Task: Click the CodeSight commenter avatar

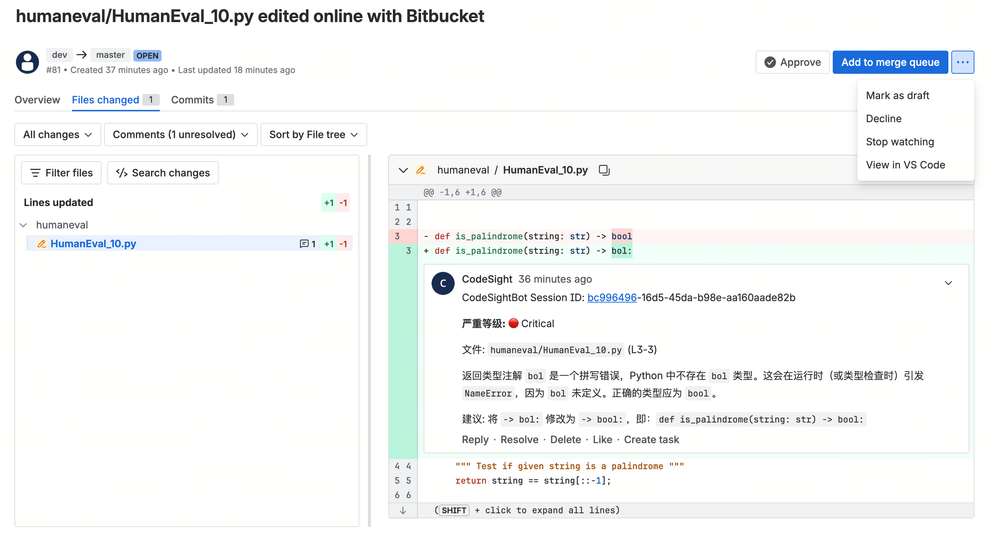Action: (443, 283)
